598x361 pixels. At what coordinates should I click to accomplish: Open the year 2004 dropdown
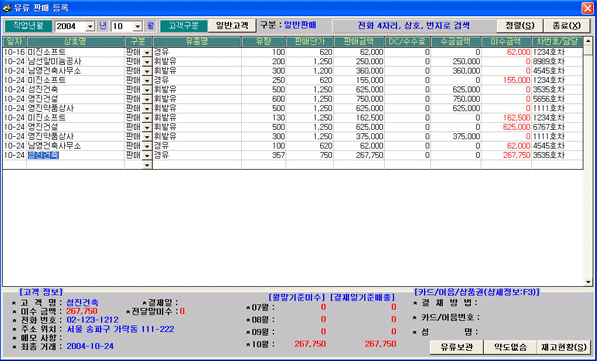click(90, 26)
